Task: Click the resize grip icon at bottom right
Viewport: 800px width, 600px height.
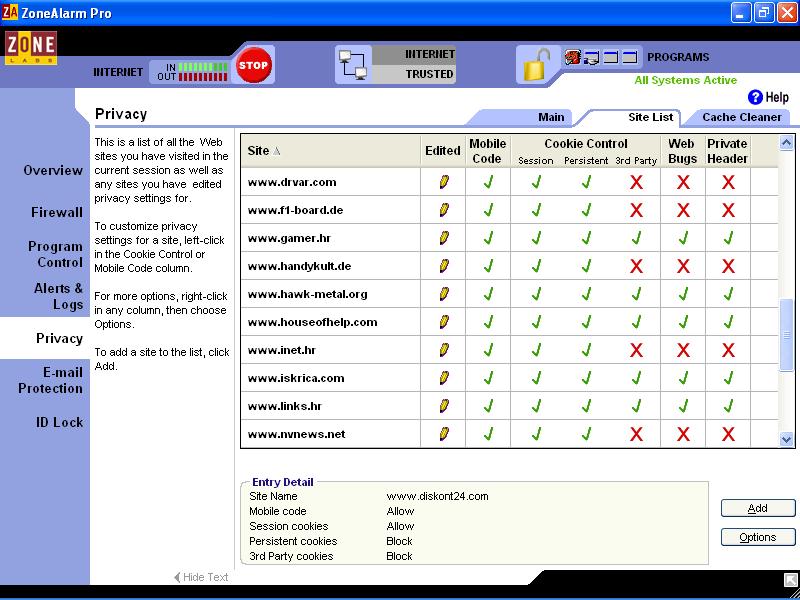Action: coord(790,578)
